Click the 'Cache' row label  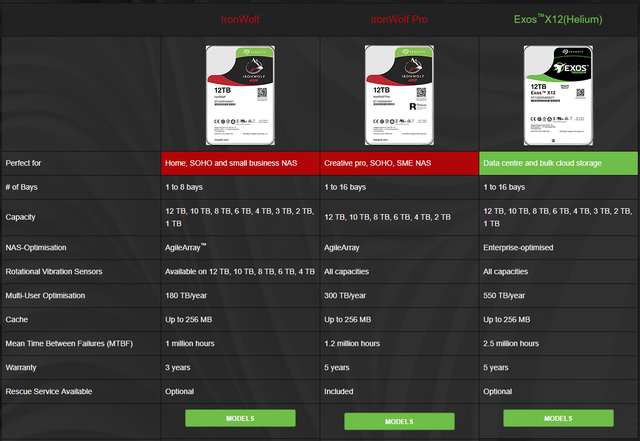[17, 319]
